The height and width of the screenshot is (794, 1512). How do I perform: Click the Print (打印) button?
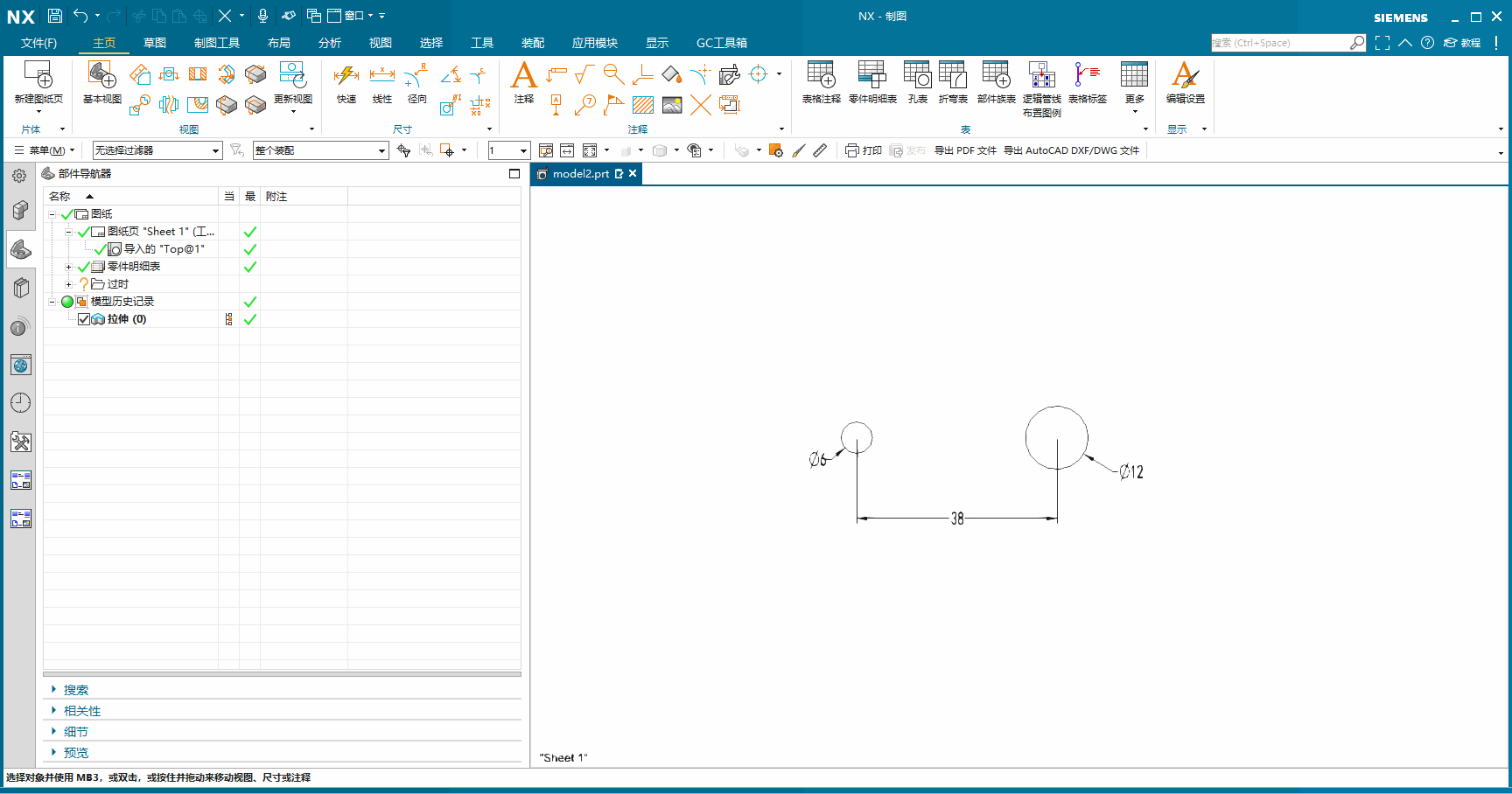[864, 150]
